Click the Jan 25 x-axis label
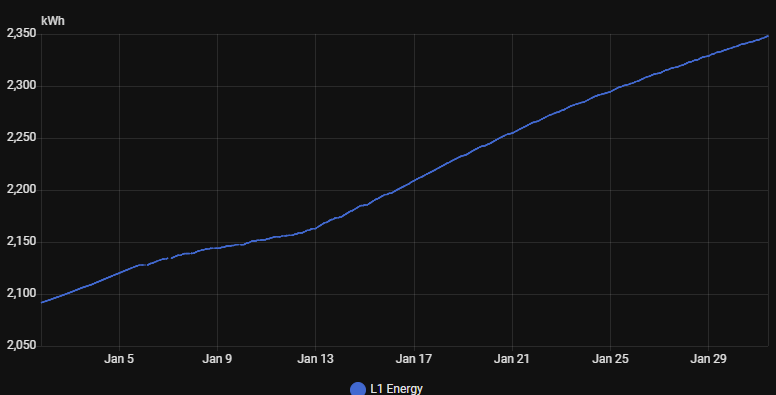Viewport: 776px width, 395px height. pos(610,359)
